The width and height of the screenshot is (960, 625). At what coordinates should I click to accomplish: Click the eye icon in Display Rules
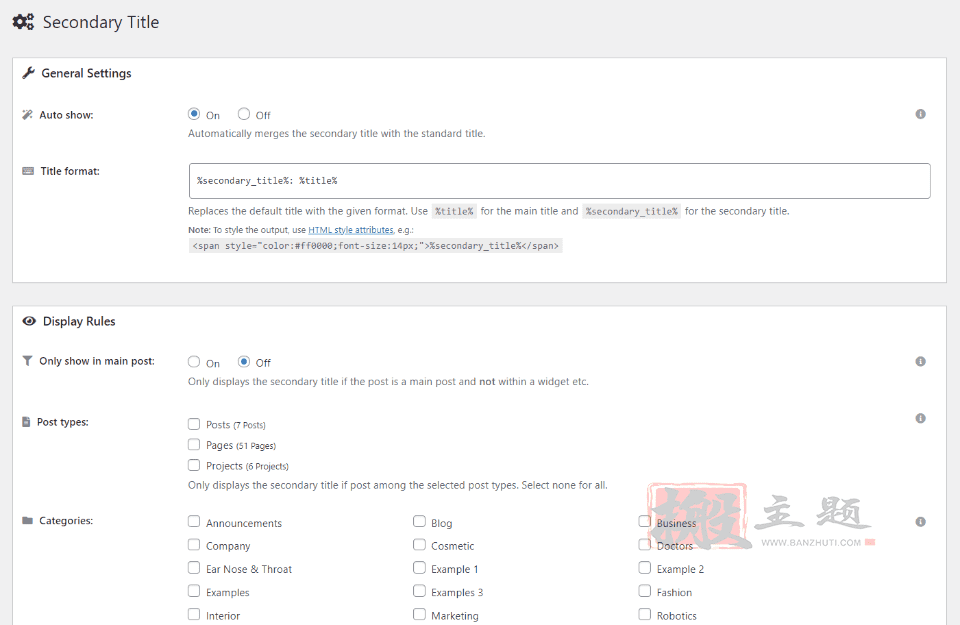pos(29,321)
